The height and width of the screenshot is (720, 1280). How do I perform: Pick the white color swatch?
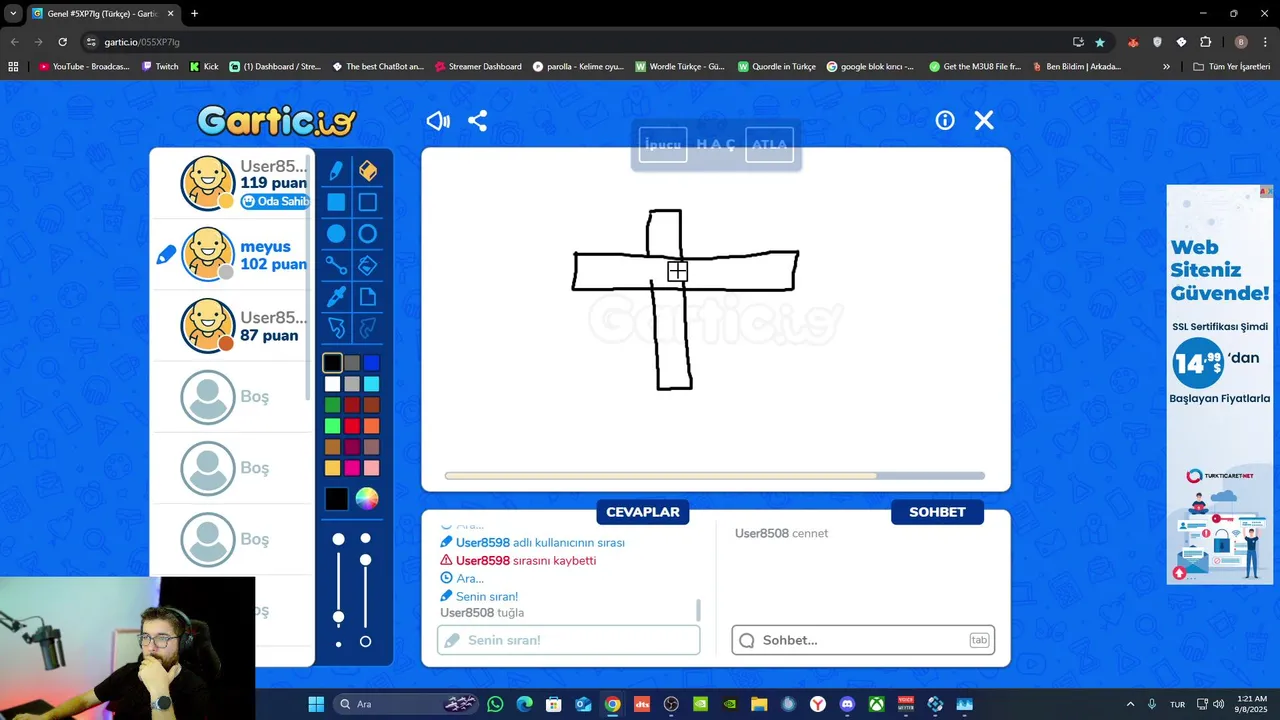tap(333, 384)
